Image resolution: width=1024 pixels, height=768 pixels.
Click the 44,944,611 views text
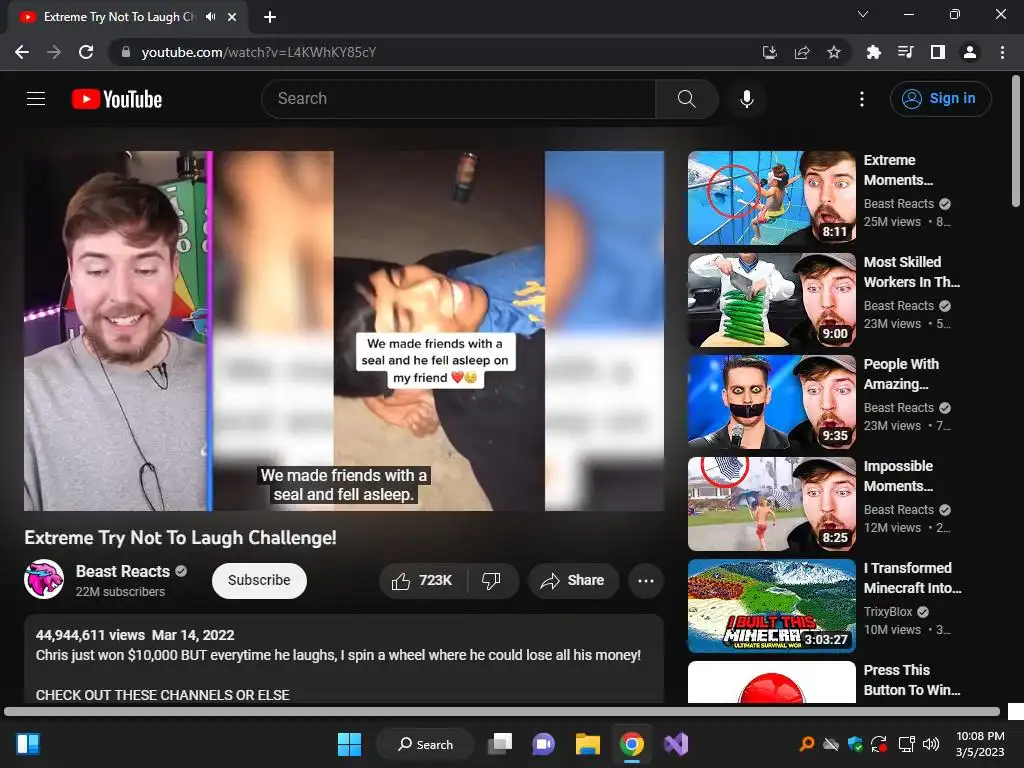point(90,635)
